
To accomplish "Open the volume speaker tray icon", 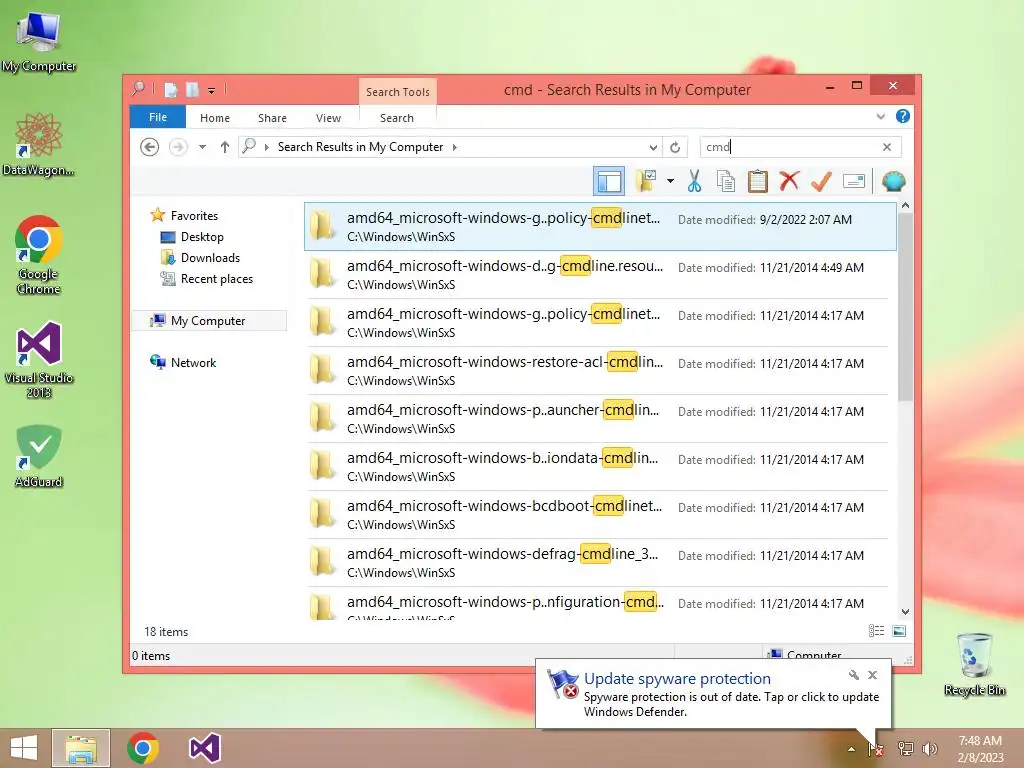I will [x=930, y=749].
